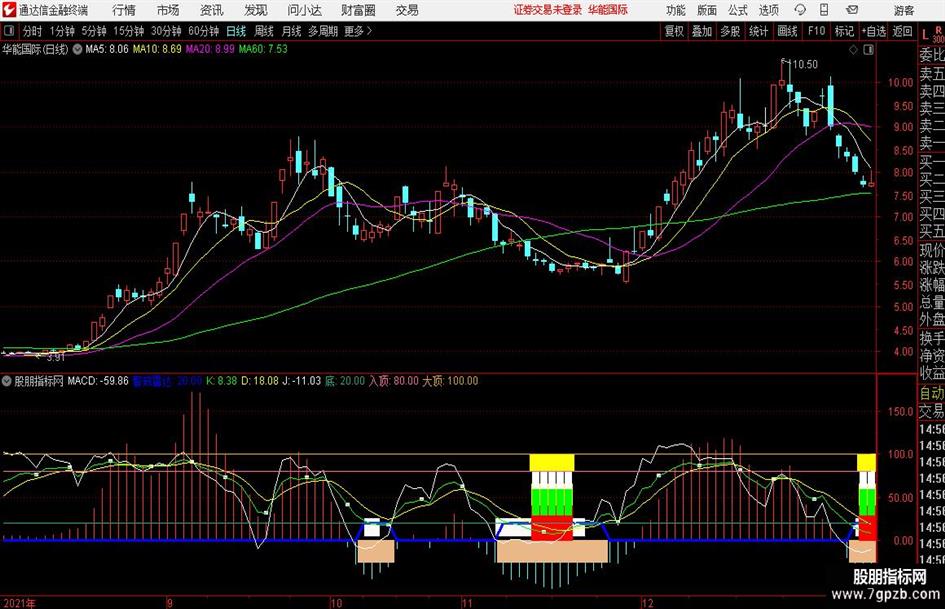Select the 月线 monthly period tab
This screenshot has height=609, width=945.
[292, 31]
